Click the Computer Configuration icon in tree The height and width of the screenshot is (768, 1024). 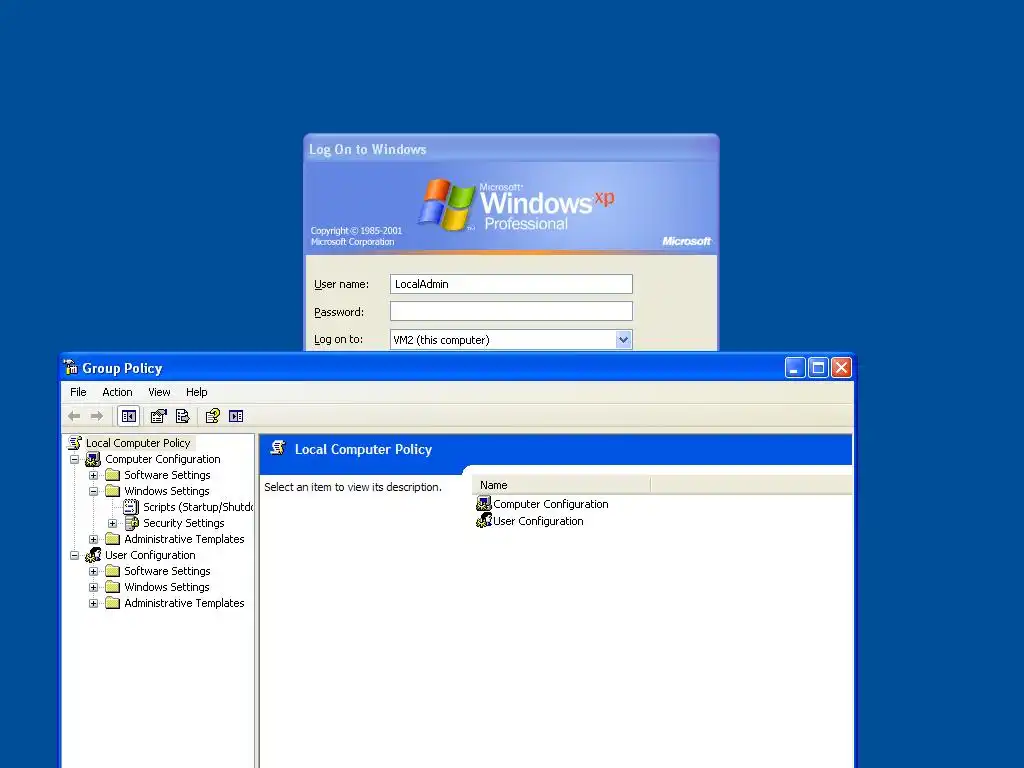click(x=93, y=459)
